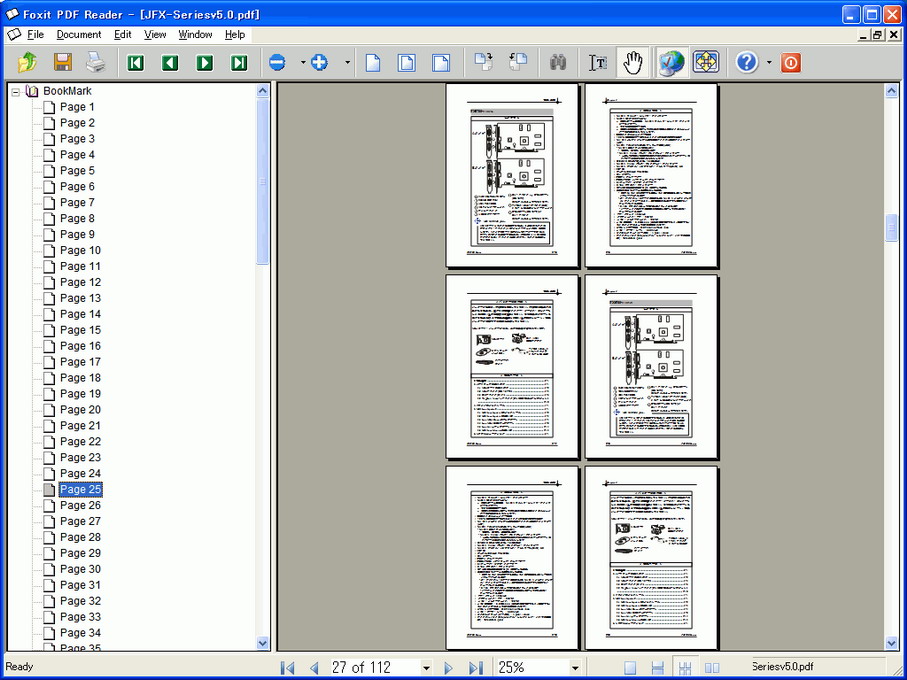Image resolution: width=907 pixels, height=680 pixels.
Task: Jump to bookmark Page 1
Action: tap(77, 107)
